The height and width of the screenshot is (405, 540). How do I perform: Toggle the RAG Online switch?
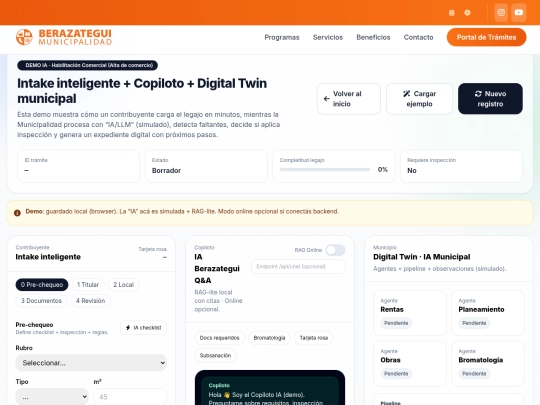coord(335,250)
